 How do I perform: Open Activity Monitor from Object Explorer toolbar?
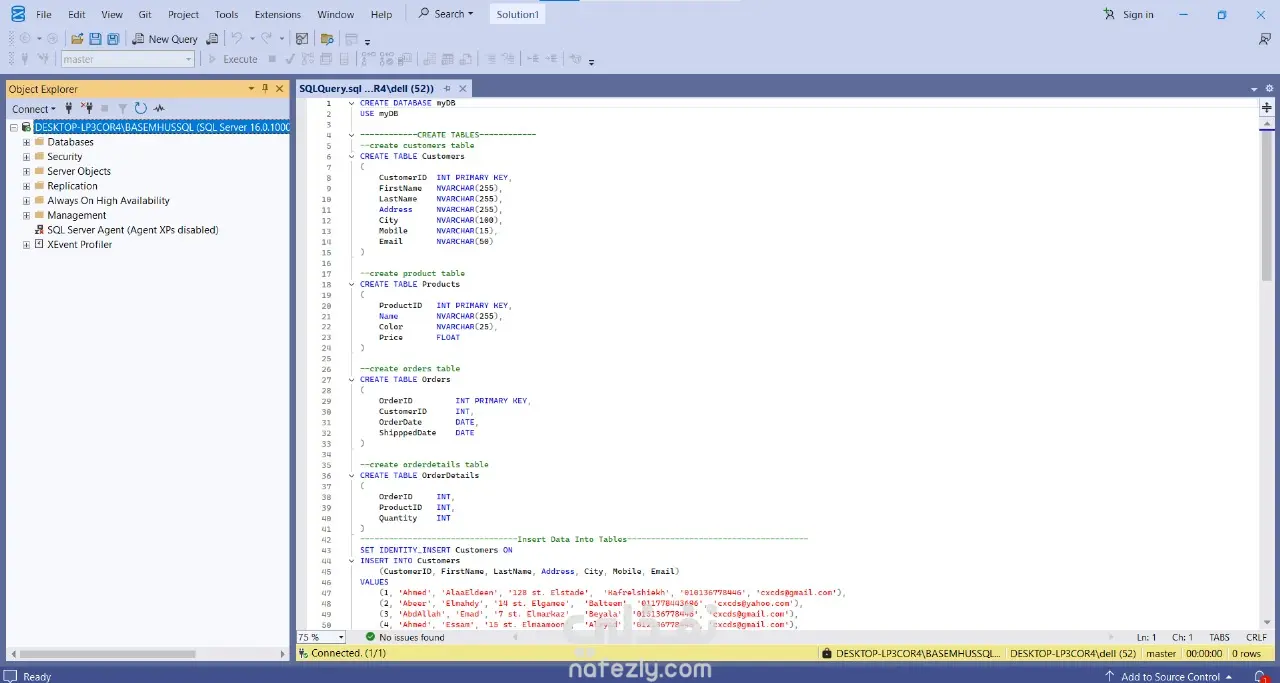(x=159, y=109)
